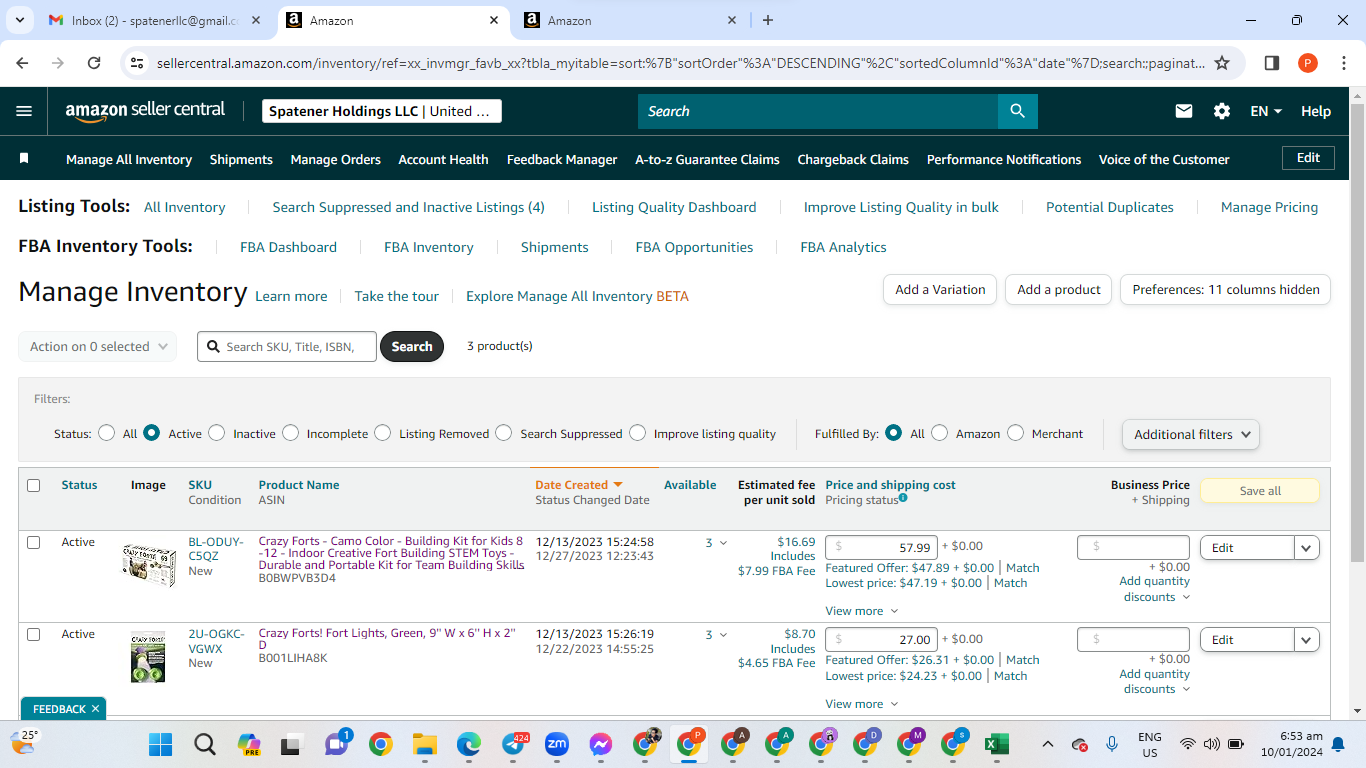Reload the page with the browser refresh icon
Screen dimensions: 1366x768
[94, 63]
